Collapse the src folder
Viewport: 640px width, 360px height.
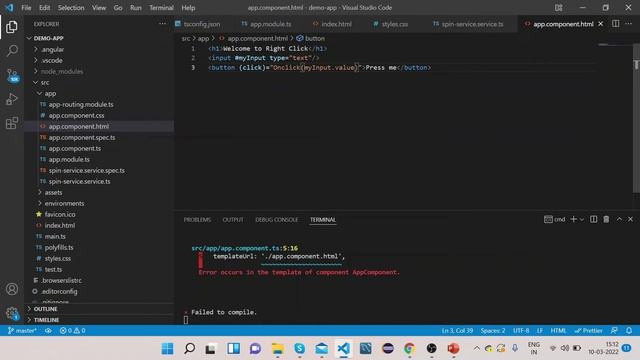[36, 82]
